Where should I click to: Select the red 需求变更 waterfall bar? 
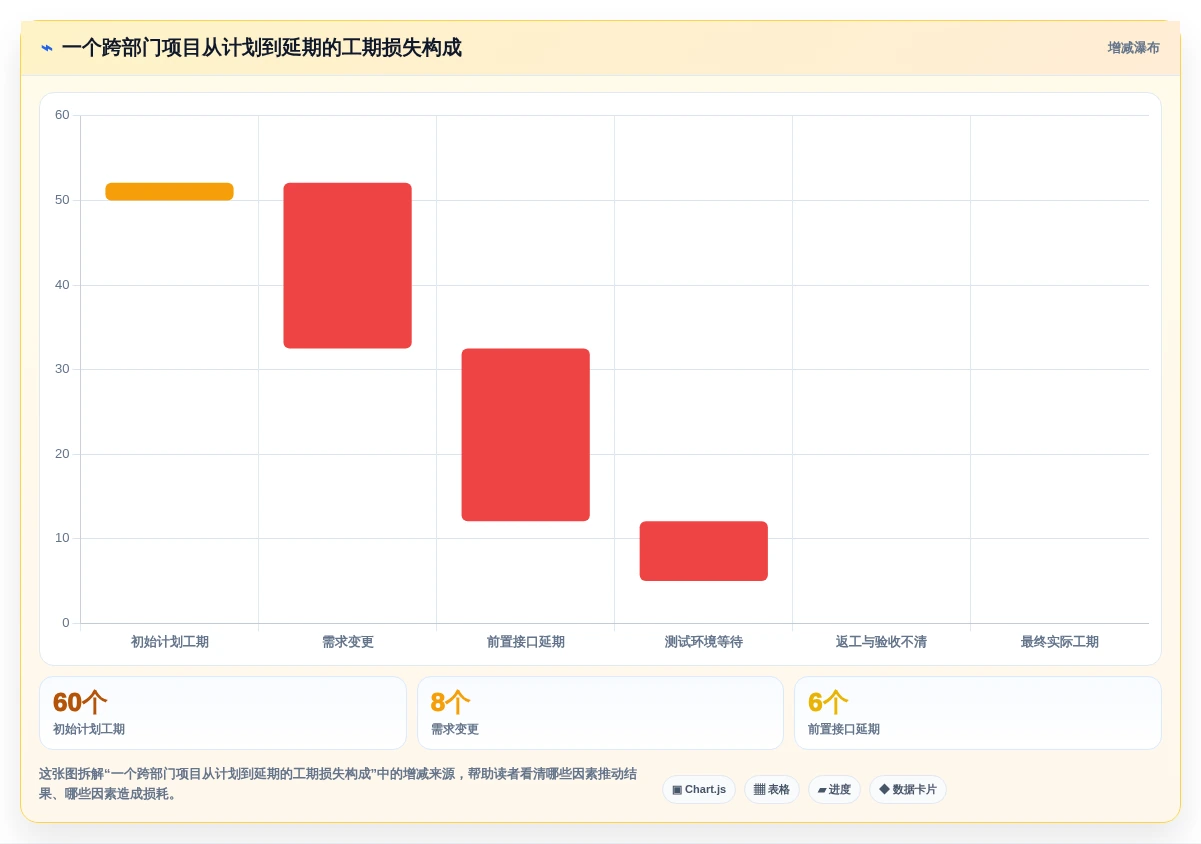pos(347,266)
